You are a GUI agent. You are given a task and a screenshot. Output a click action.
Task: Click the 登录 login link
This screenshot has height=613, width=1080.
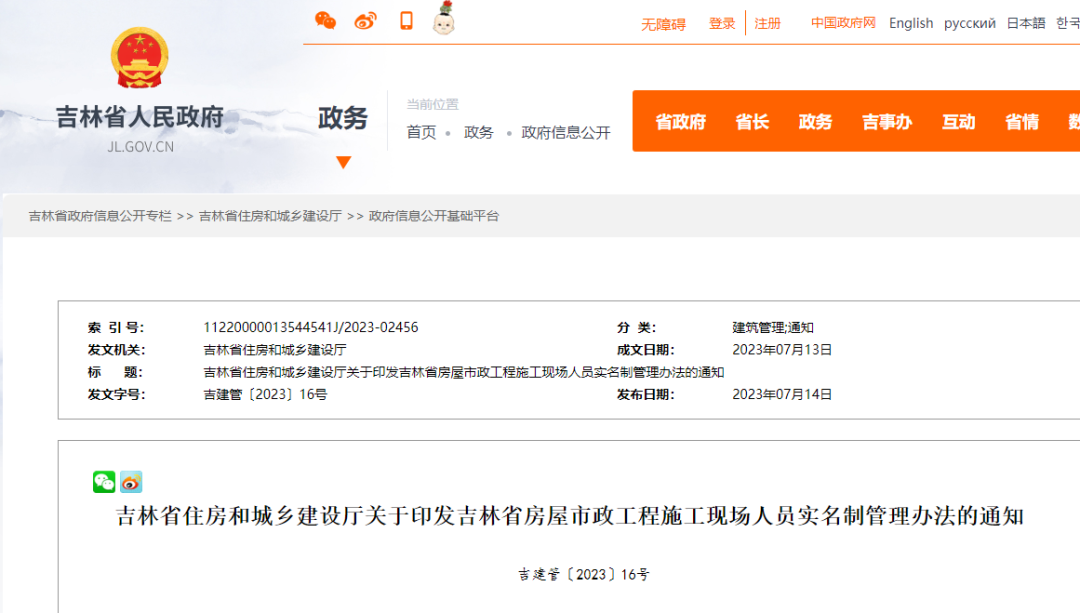[x=722, y=23]
